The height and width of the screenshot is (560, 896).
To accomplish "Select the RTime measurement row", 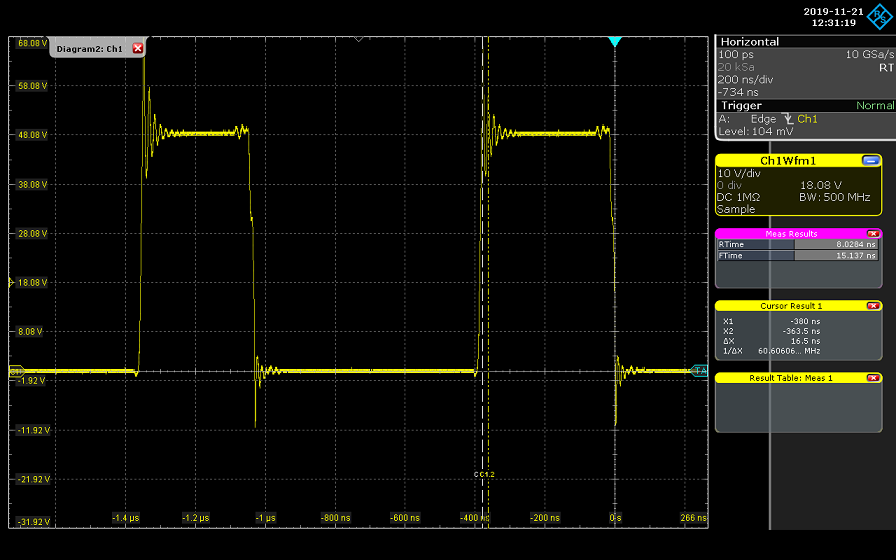I will [798, 244].
